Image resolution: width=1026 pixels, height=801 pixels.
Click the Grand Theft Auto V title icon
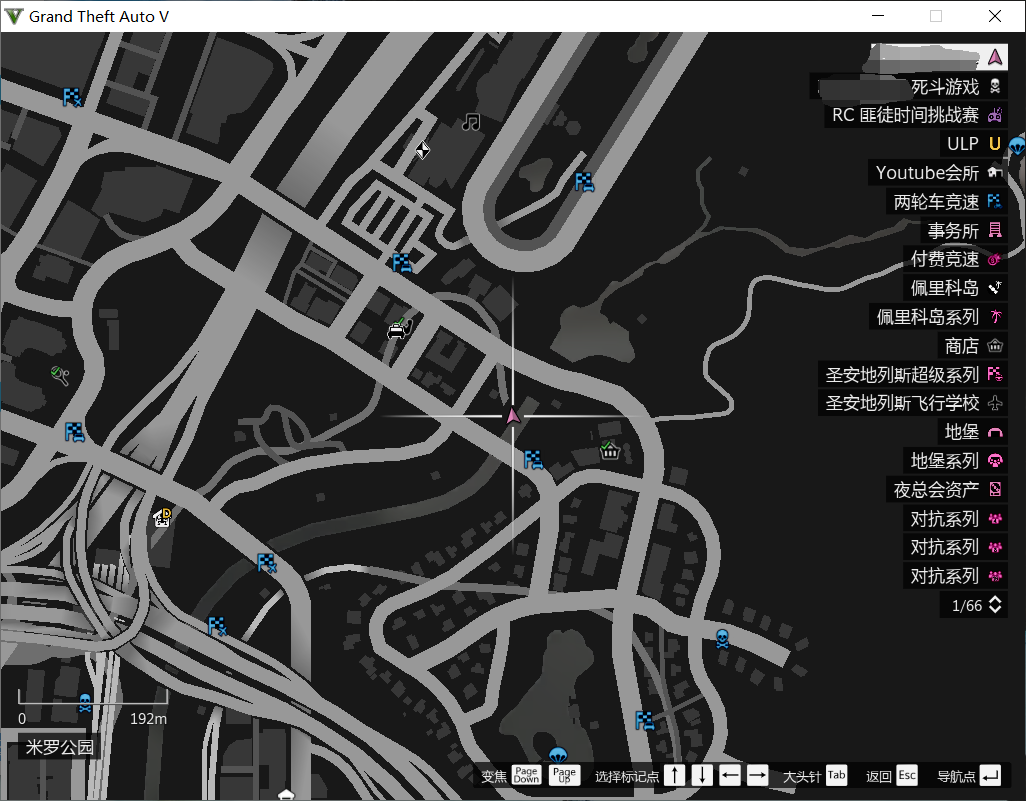click(14, 16)
